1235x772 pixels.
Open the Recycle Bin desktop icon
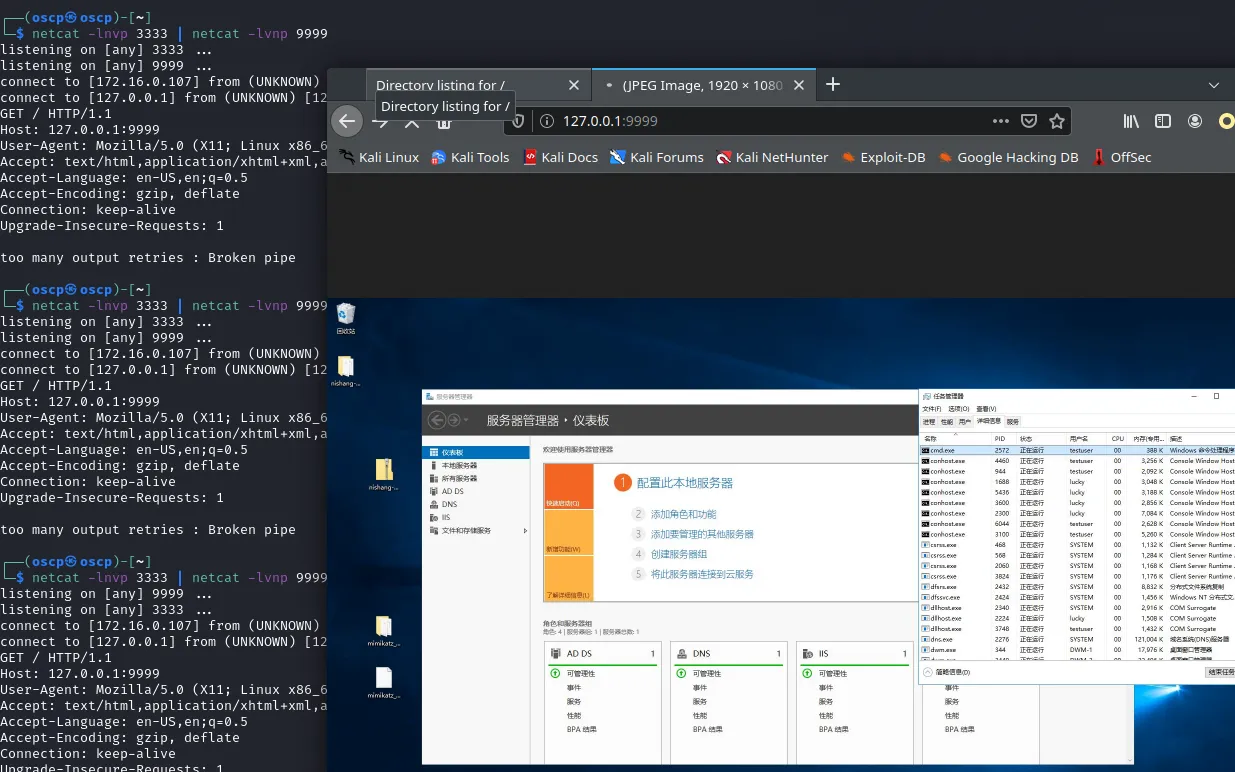[346, 316]
